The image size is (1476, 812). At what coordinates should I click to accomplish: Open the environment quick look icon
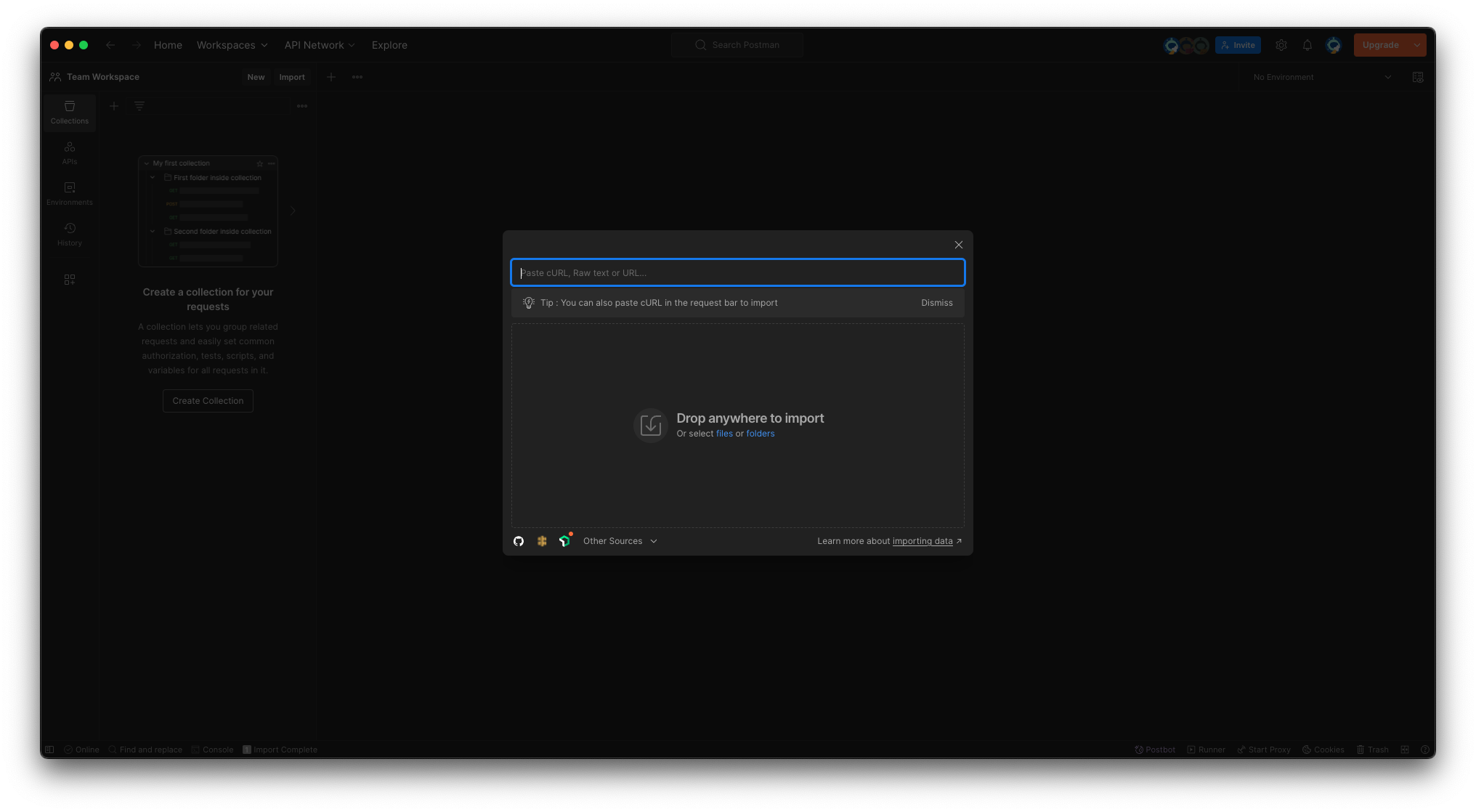click(x=1418, y=77)
